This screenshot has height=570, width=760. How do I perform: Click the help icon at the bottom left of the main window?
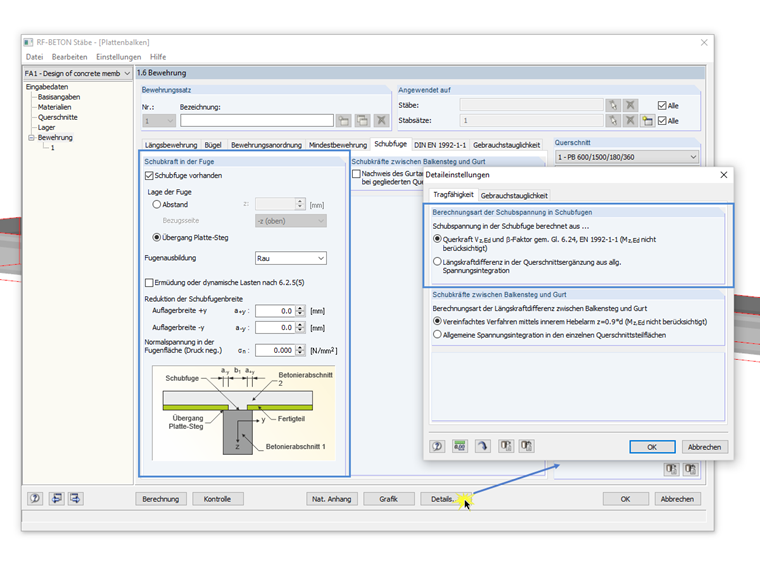click(35, 498)
